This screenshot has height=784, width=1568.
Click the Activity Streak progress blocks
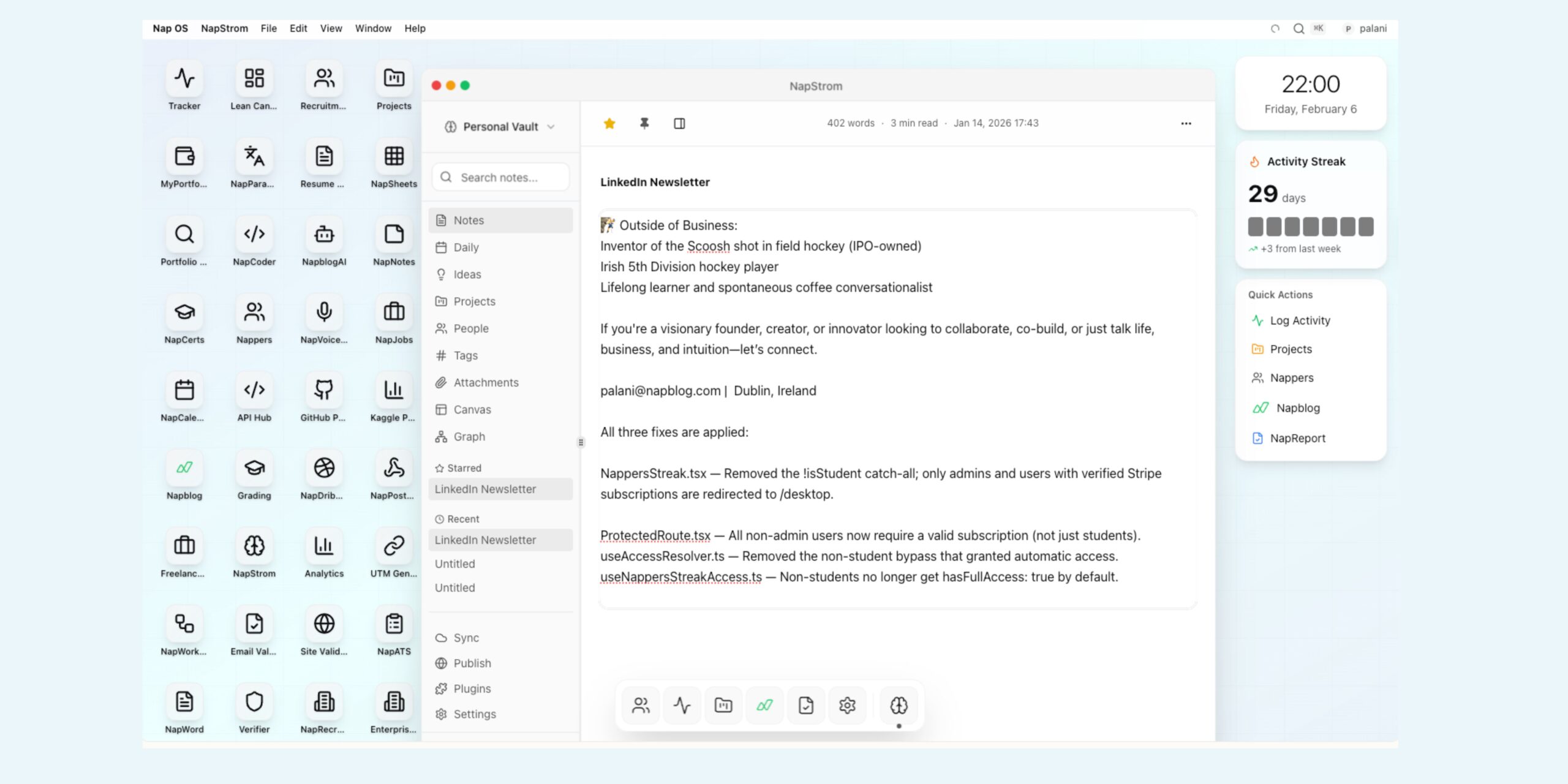tap(1311, 227)
